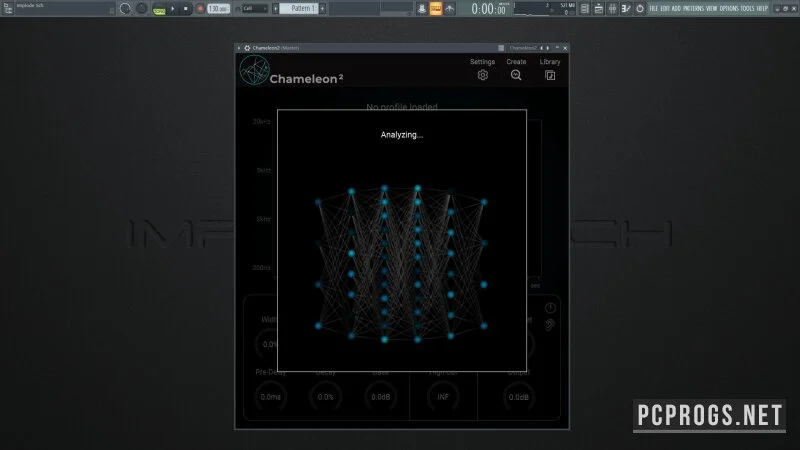
Task: Toggle the metronome icon
Action: point(421,9)
